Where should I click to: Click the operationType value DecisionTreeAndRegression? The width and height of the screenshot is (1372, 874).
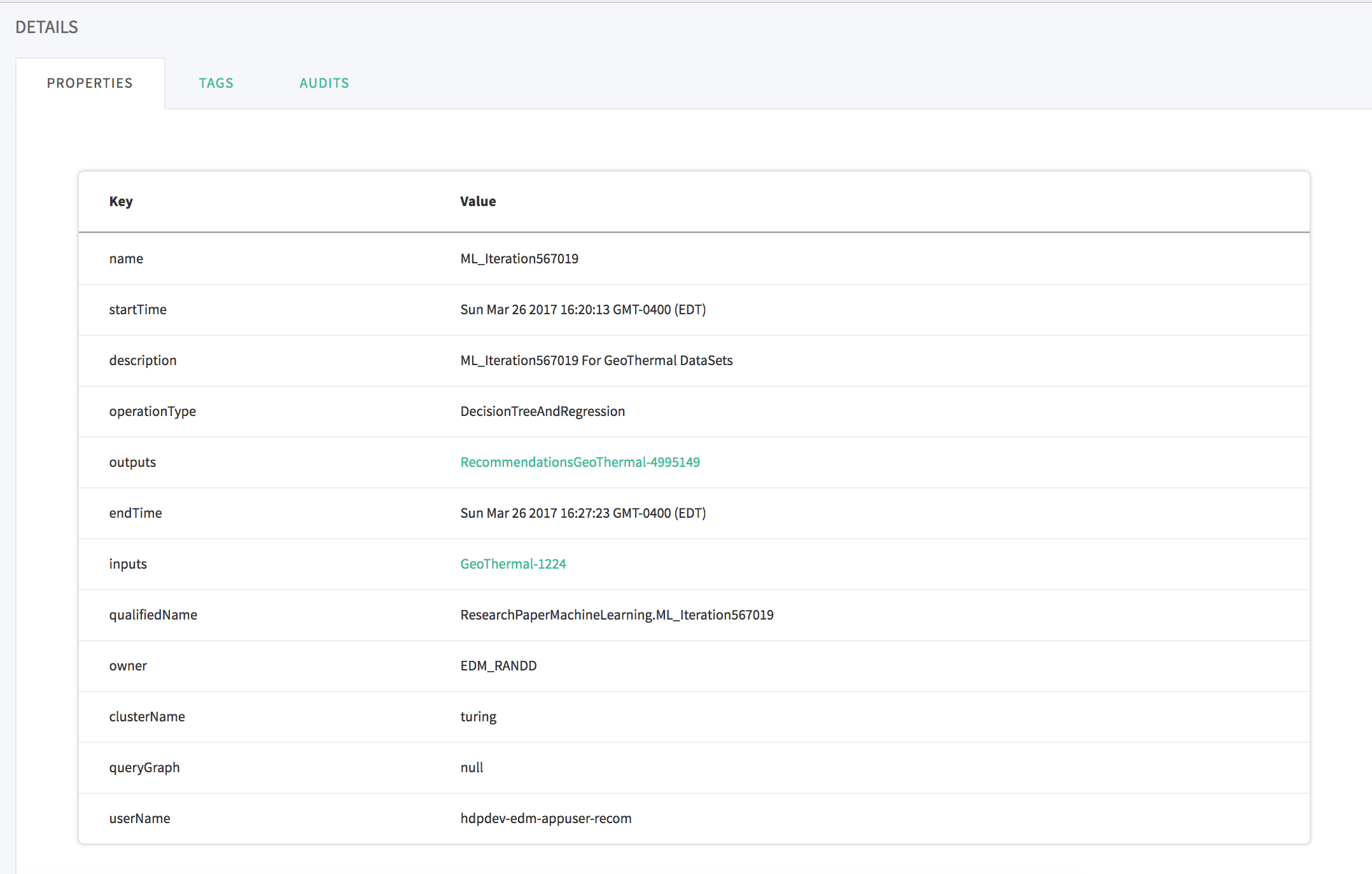[x=542, y=412]
